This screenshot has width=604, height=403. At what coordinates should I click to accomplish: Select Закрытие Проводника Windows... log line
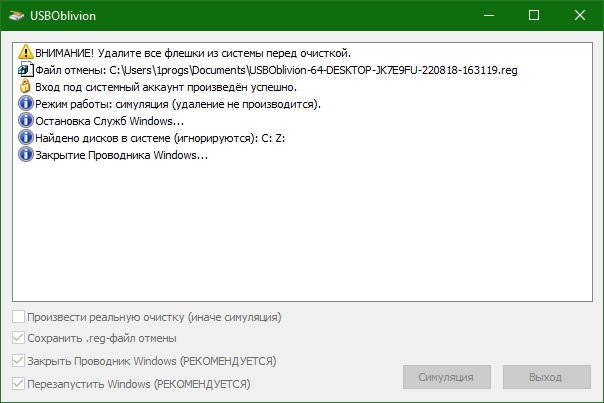(x=121, y=155)
